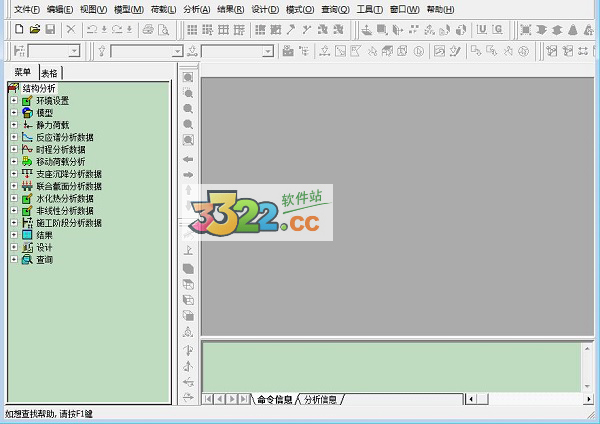Click the first grid icon in the top toolbar
The width and height of the screenshot is (600, 424).
[x=192, y=29]
